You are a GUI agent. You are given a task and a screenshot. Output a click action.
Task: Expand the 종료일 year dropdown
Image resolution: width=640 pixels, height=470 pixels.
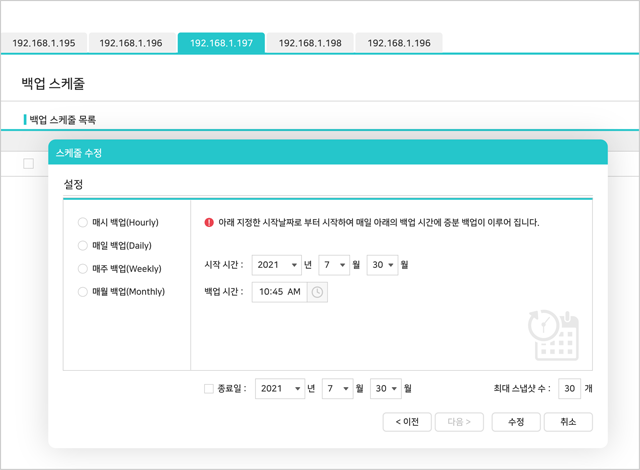[279, 388]
